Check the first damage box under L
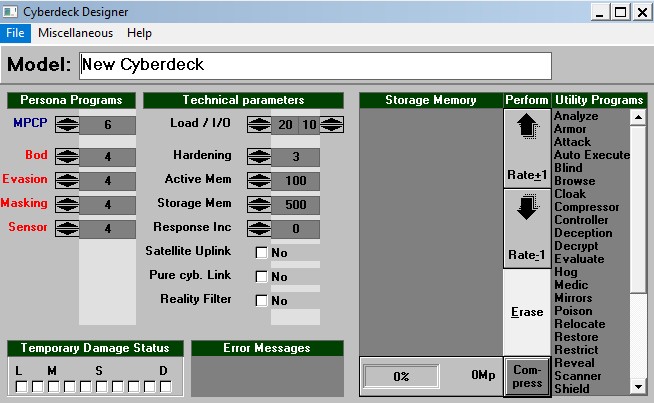The image size is (654, 403). (21, 386)
